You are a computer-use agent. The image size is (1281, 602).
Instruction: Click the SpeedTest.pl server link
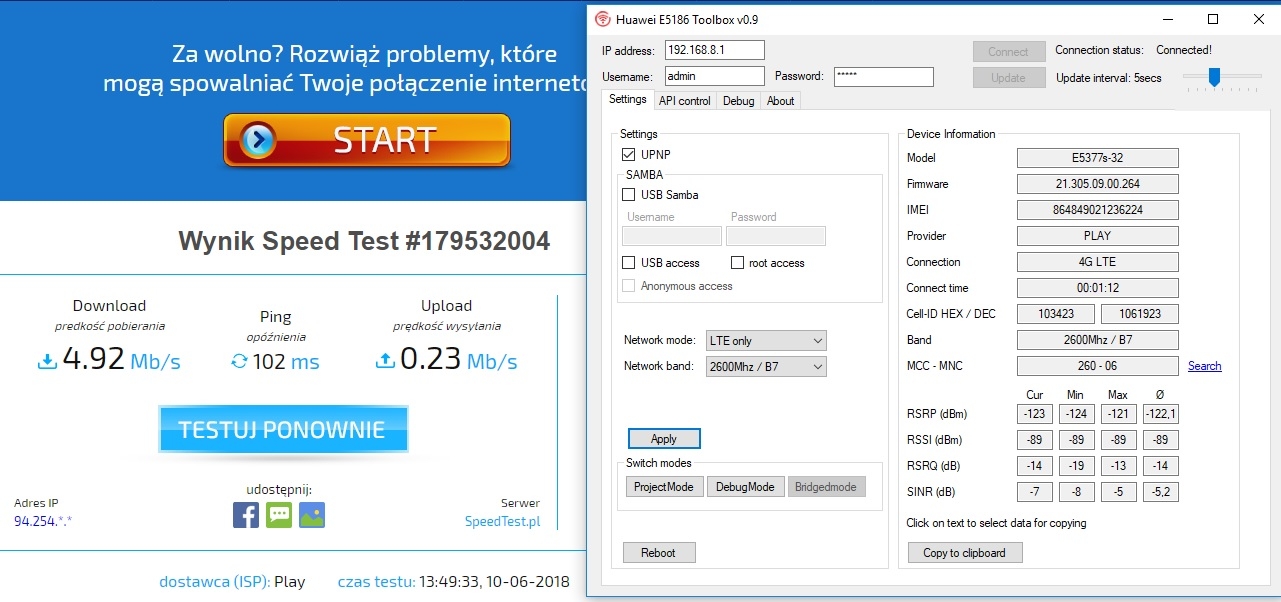502,522
